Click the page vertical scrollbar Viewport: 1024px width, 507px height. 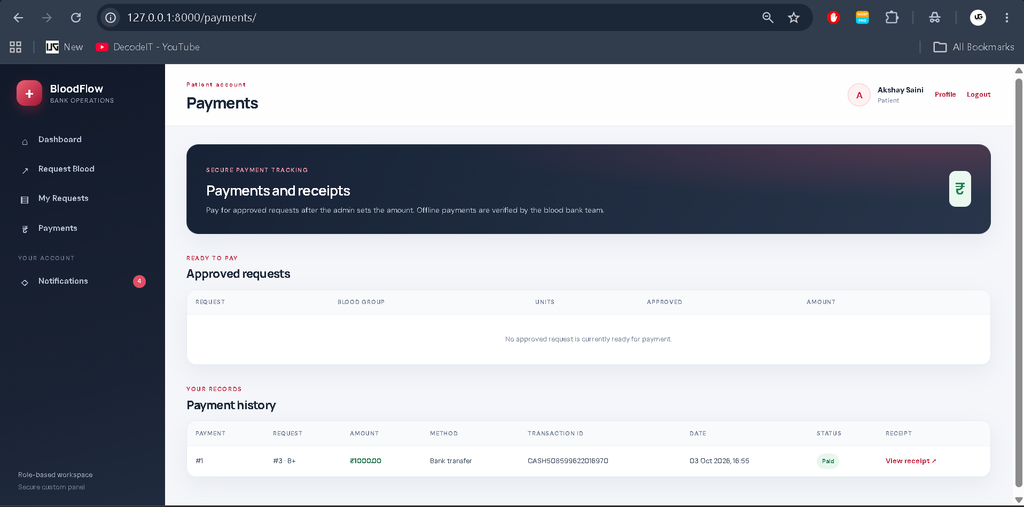[1018, 281]
